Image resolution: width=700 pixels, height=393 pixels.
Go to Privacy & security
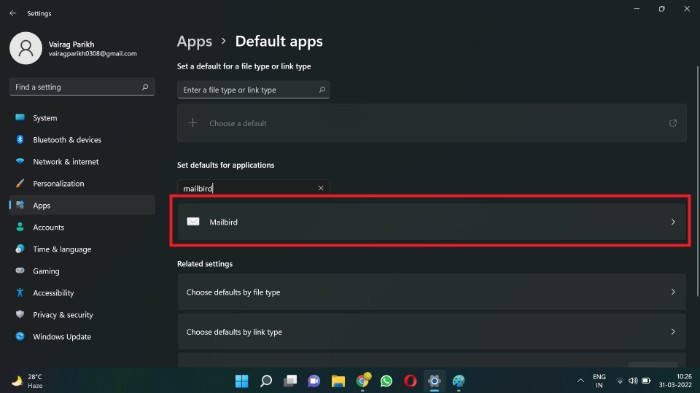coord(82,315)
